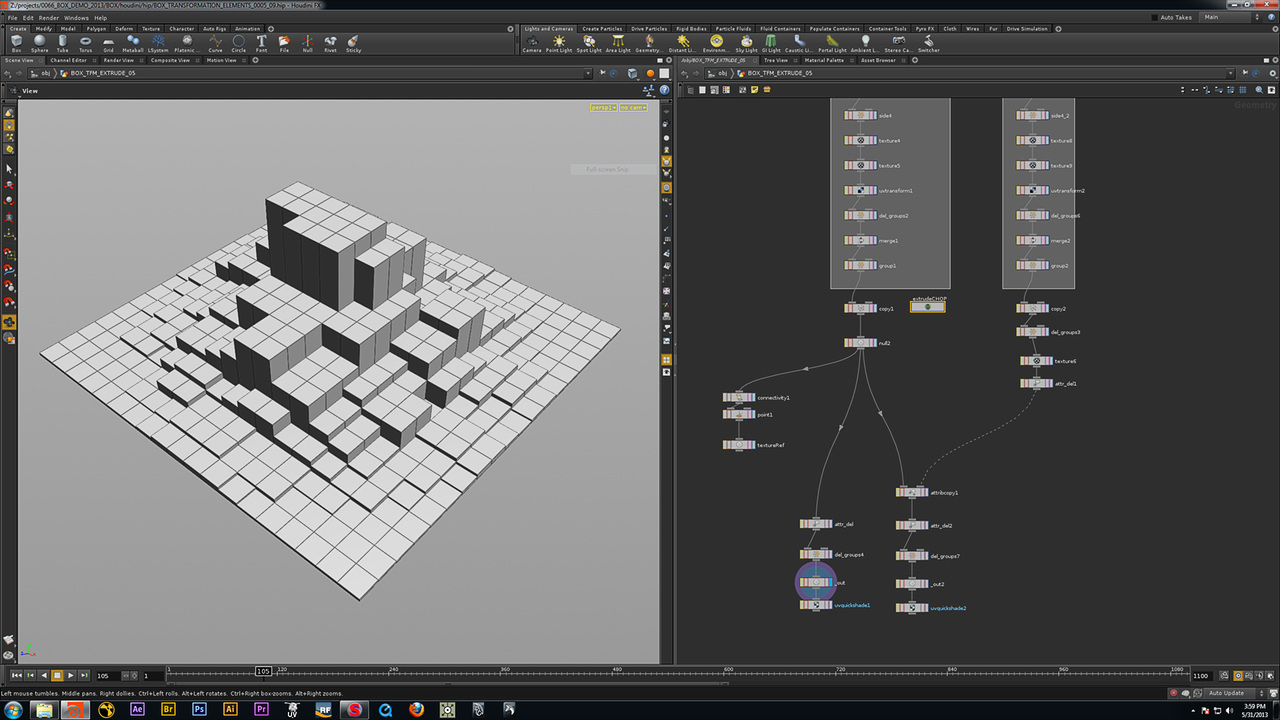Open the Auto Update mode dropdown
1280x720 pixels.
tap(1231, 693)
